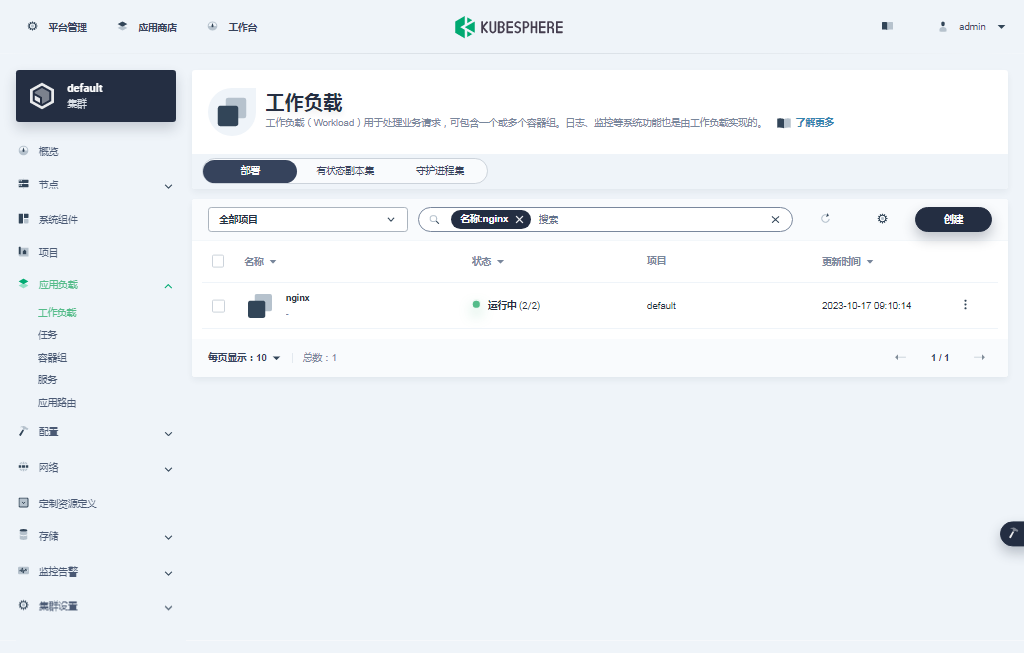
Task: Sort by 名称 column
Action: tap(260, 261)
